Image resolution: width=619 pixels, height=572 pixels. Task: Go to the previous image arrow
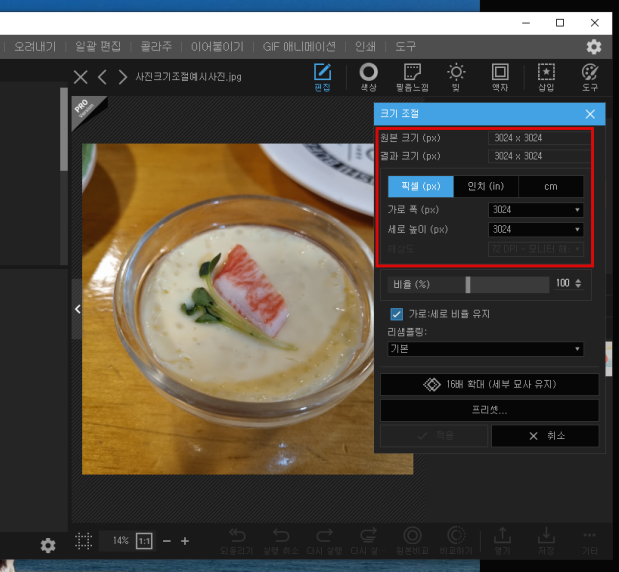point(102,77)
